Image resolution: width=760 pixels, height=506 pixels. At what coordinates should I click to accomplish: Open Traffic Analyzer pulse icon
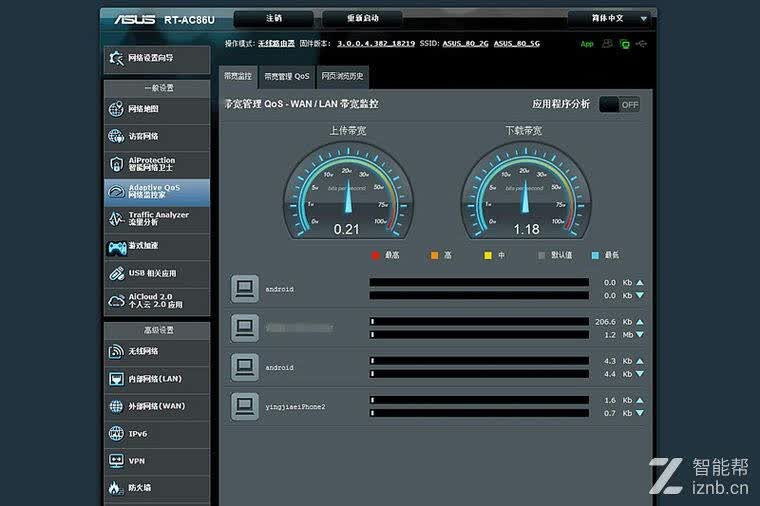pyautogui.click(x=116, y=219)
